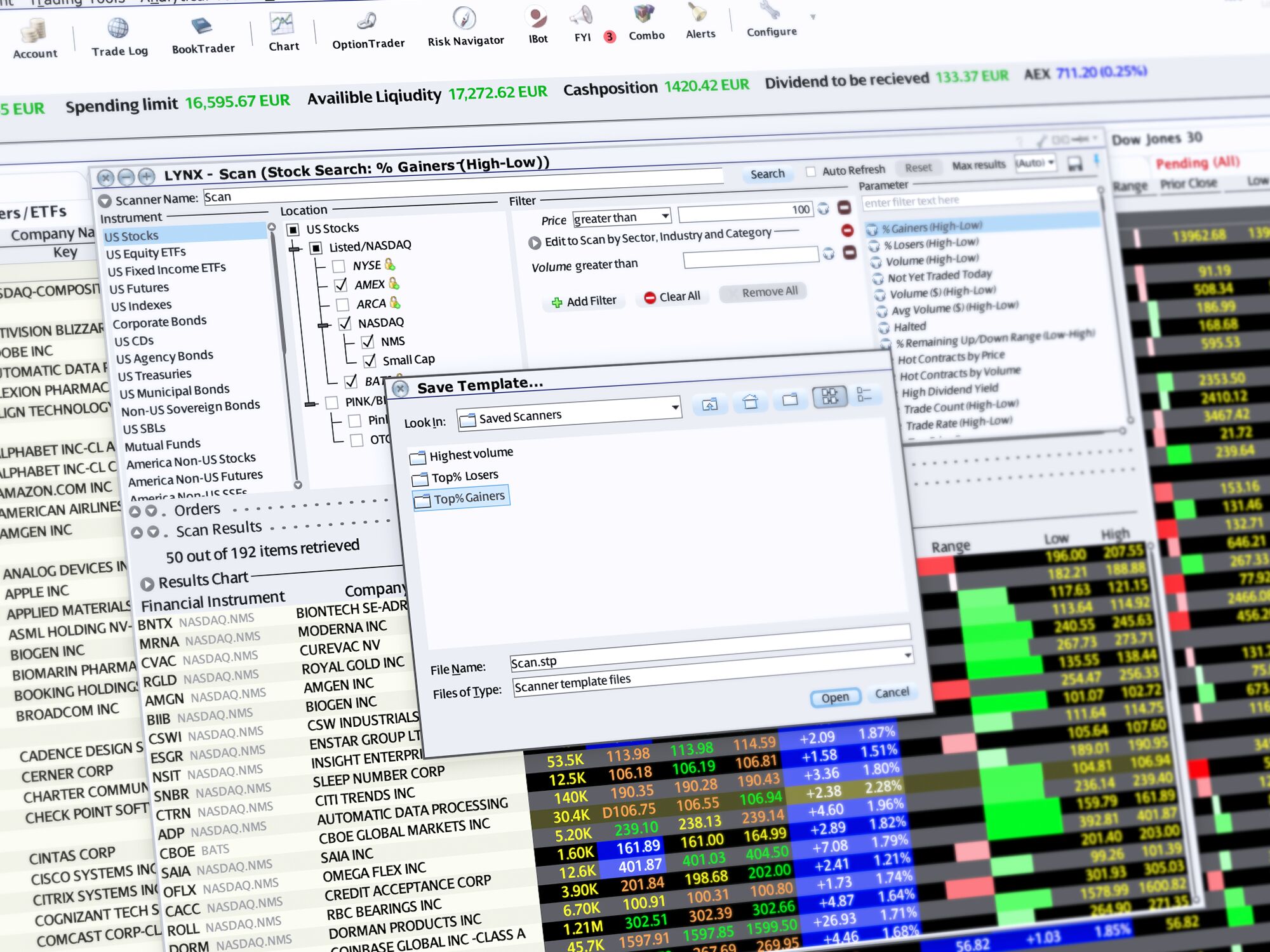Click the Search button

(x=767, y=174)
